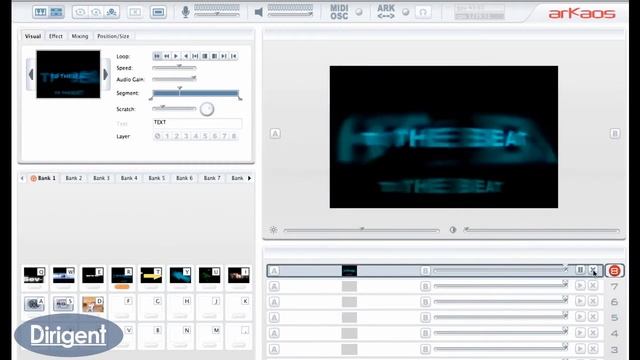The height and width of the screenshot is (360, 640).
Task: Click the Scratch slider
Action: pyautogui.click(x=174, y=108)
